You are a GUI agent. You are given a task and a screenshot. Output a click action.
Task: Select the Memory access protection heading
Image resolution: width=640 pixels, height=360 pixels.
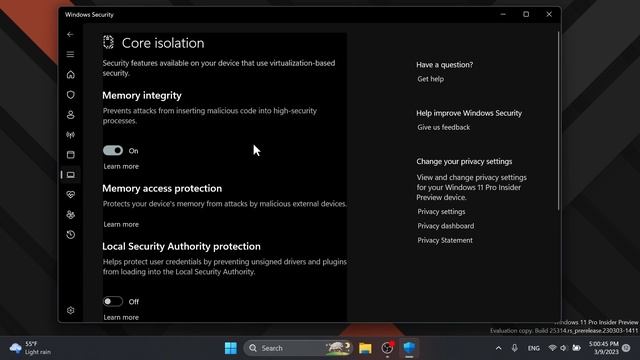(162, 189)
